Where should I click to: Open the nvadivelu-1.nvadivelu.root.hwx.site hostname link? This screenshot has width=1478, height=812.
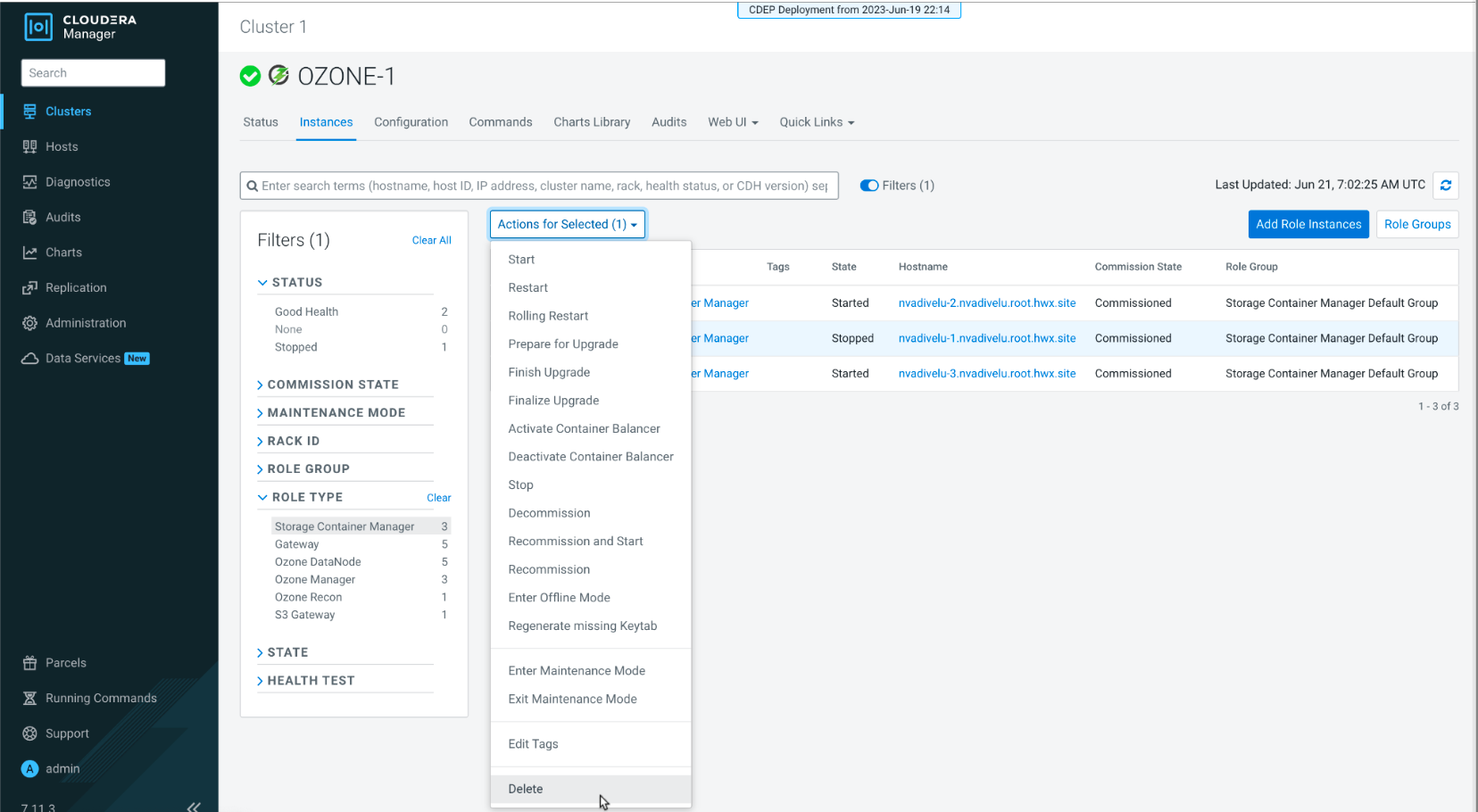click(986, 338)
